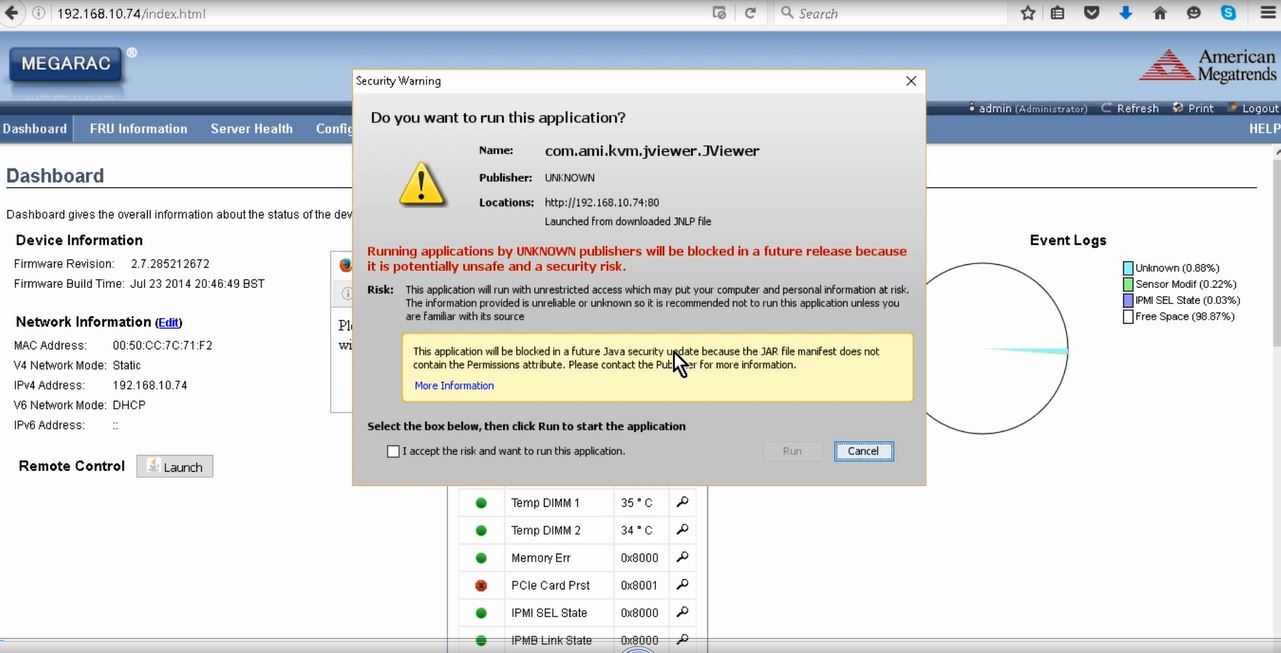Viewport: 1281px width, 653px height.
Task: Open sensor details for Temp DIMM 1 magnifier
Action: click(682, 502)
